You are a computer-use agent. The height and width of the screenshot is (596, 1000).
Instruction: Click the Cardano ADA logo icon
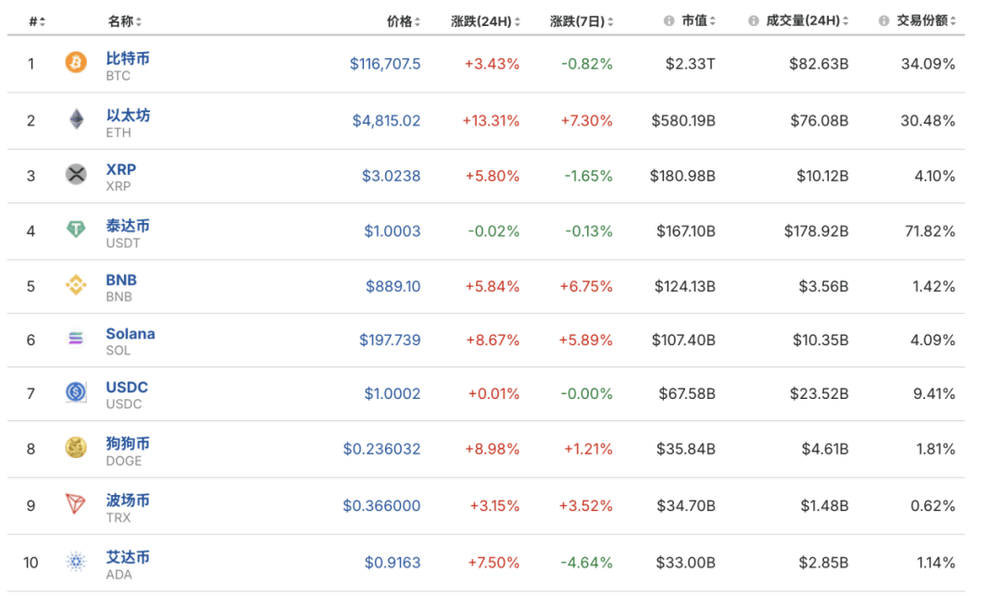pyautogui.click(x=76, y=562)
